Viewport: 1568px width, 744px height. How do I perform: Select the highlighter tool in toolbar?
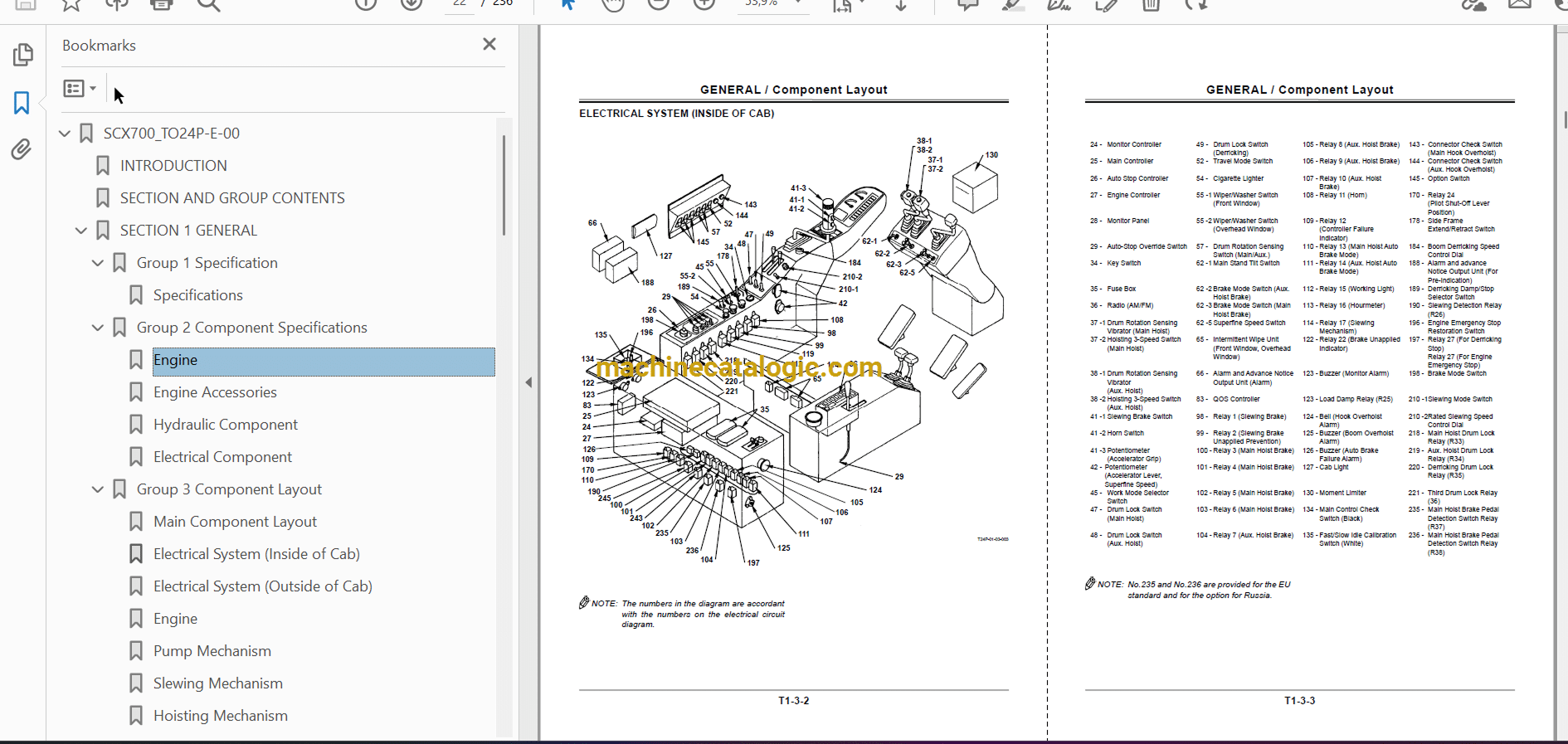pyautogui.click(x=1012, y=5)
